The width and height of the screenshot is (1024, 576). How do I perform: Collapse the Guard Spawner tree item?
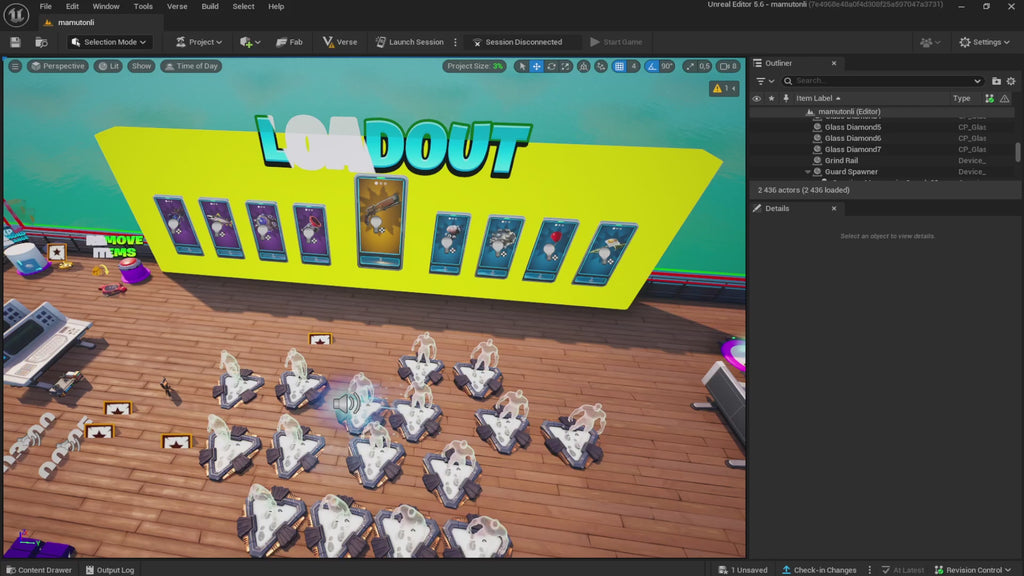point(808,172)
